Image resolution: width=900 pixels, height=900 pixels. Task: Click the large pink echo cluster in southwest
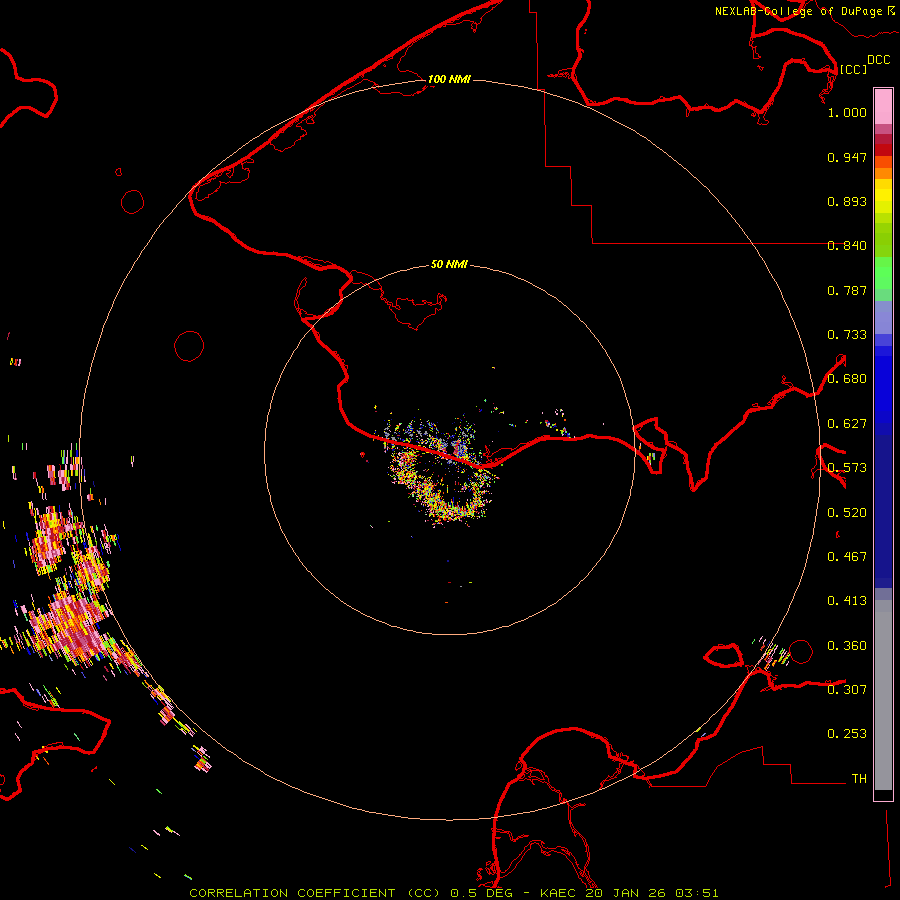(x=68, y=625)
